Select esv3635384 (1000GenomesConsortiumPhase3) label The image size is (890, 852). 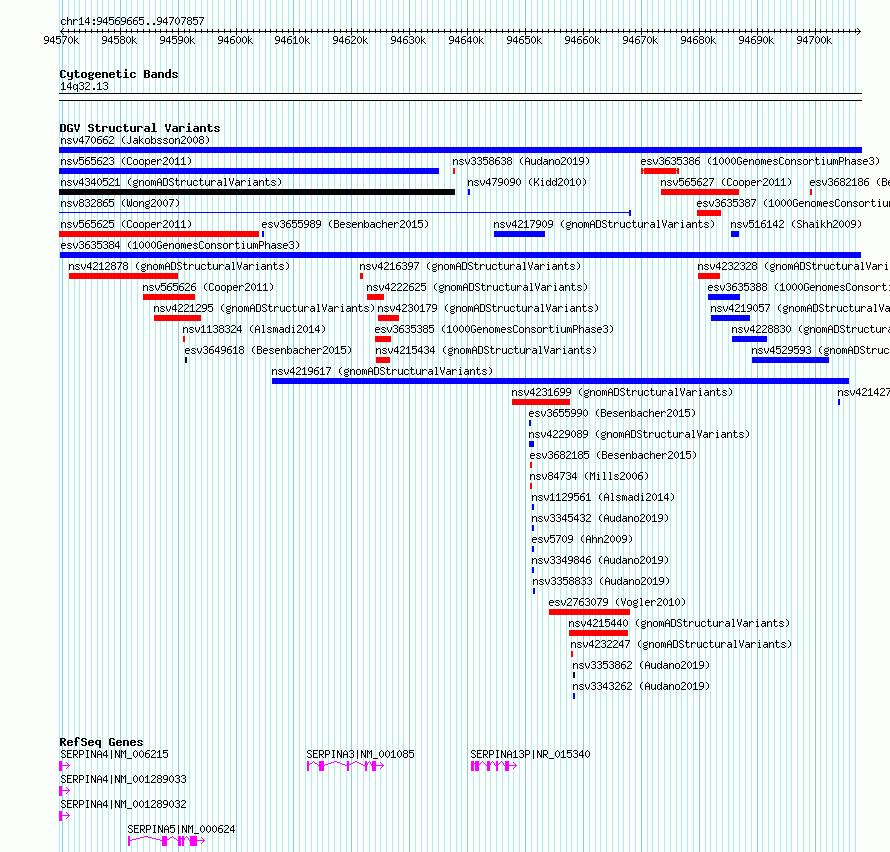click(180, 245)
